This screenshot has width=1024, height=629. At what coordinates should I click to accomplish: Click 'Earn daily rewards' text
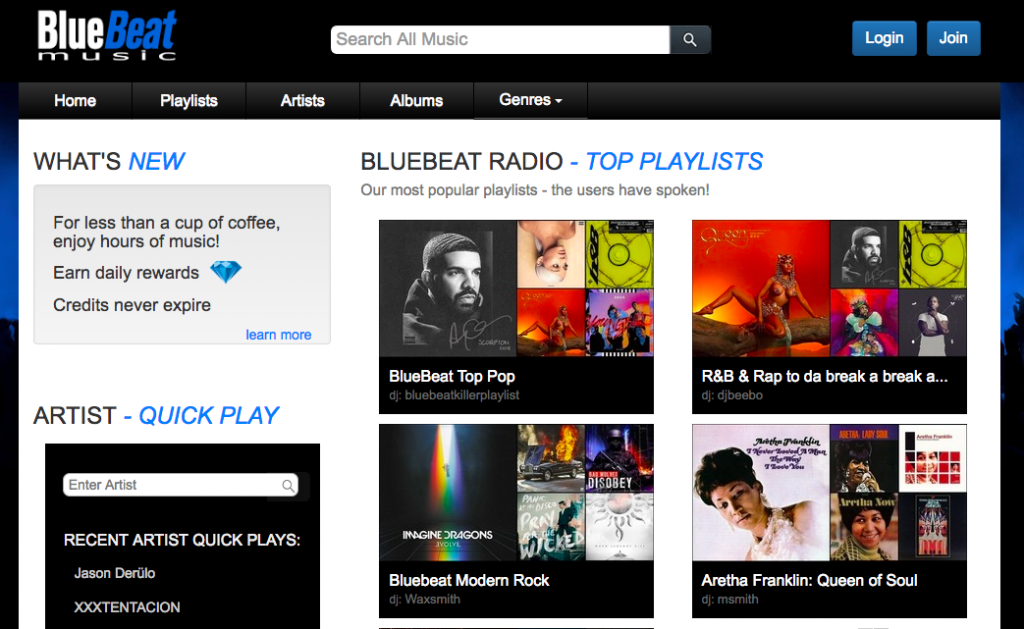click(x=126, y=272)
